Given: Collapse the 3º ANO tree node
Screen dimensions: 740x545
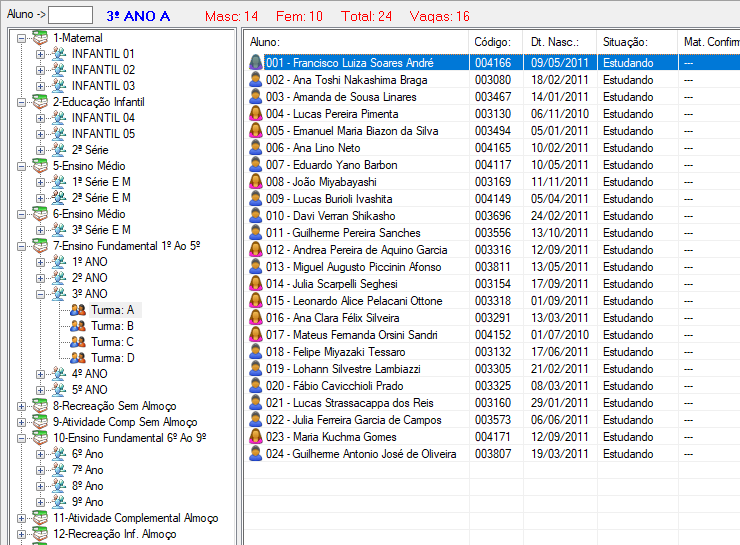Looking at the screenshot, I should click(x=41, y=294).
